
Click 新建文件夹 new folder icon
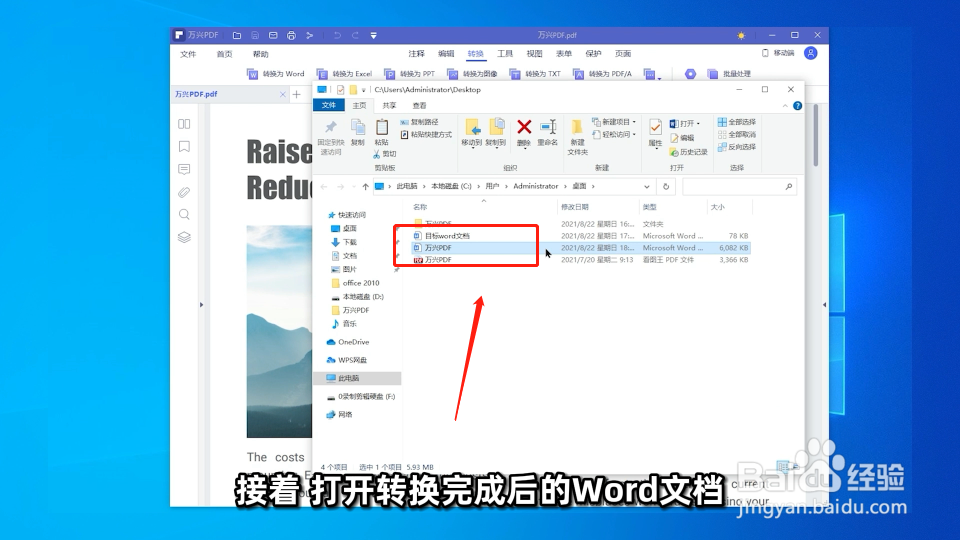(x=577, y=137)
